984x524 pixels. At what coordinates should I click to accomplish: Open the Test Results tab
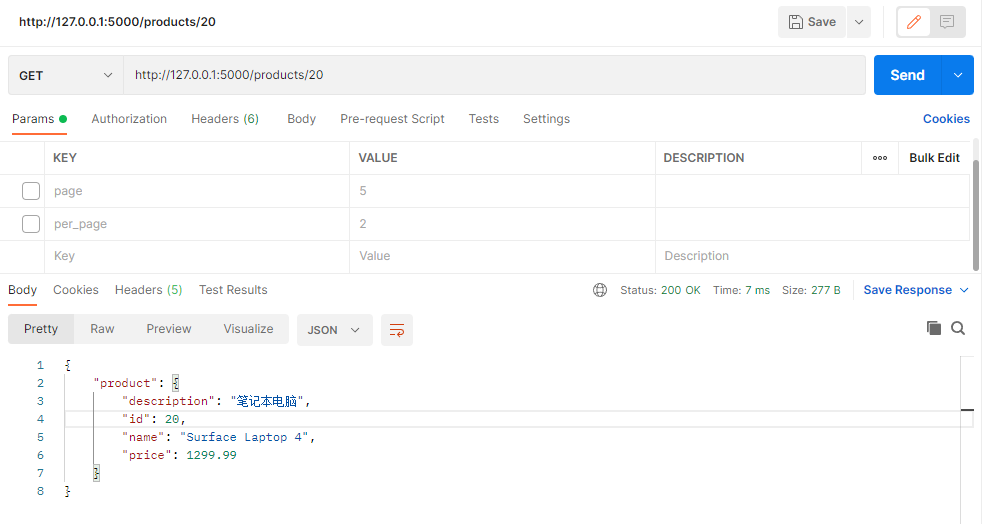(233, 290)
